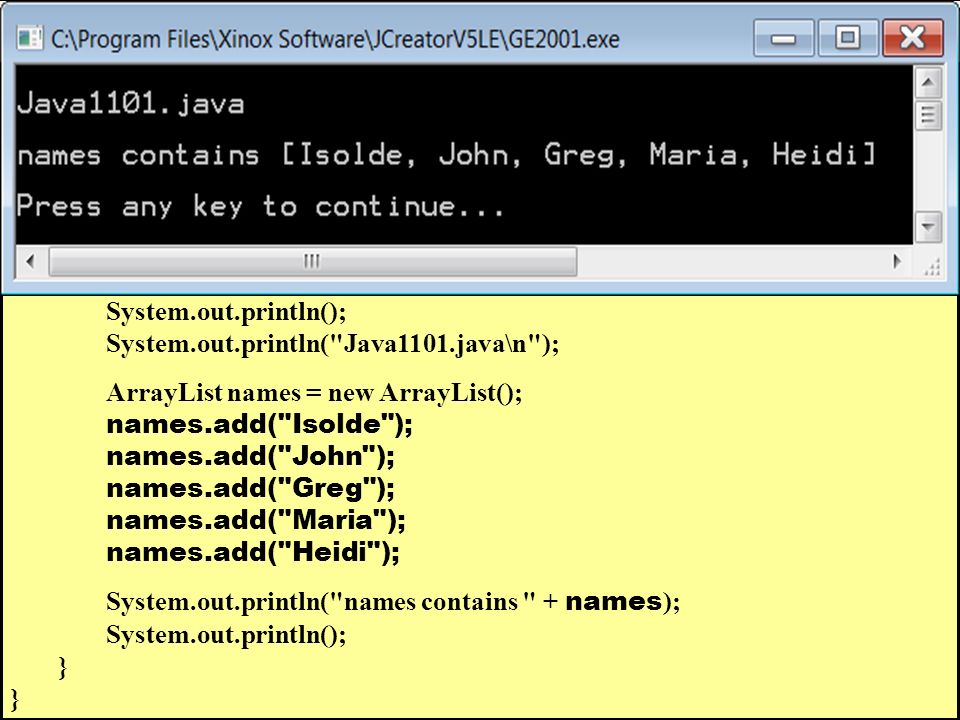Maximize the GE2001.exe console window
This screenshot has width=960, height=720.
coord(848,38)
